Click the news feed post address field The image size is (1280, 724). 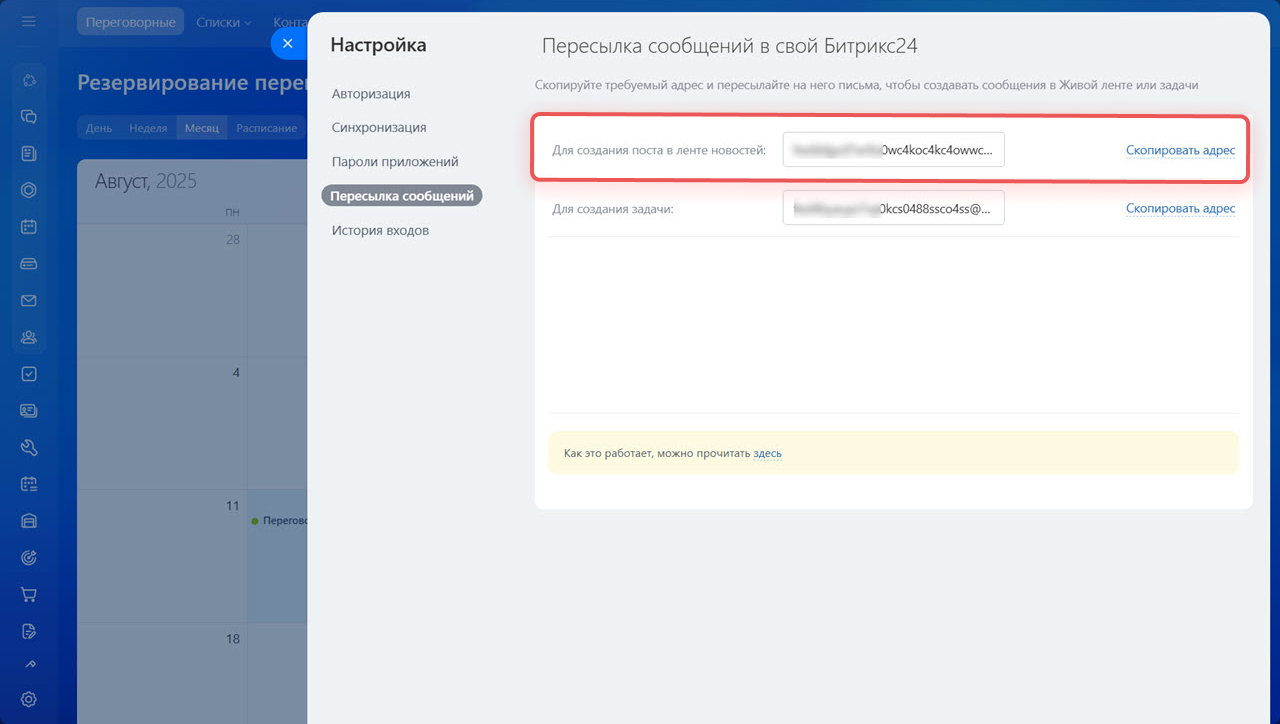(x=893, y=150)
